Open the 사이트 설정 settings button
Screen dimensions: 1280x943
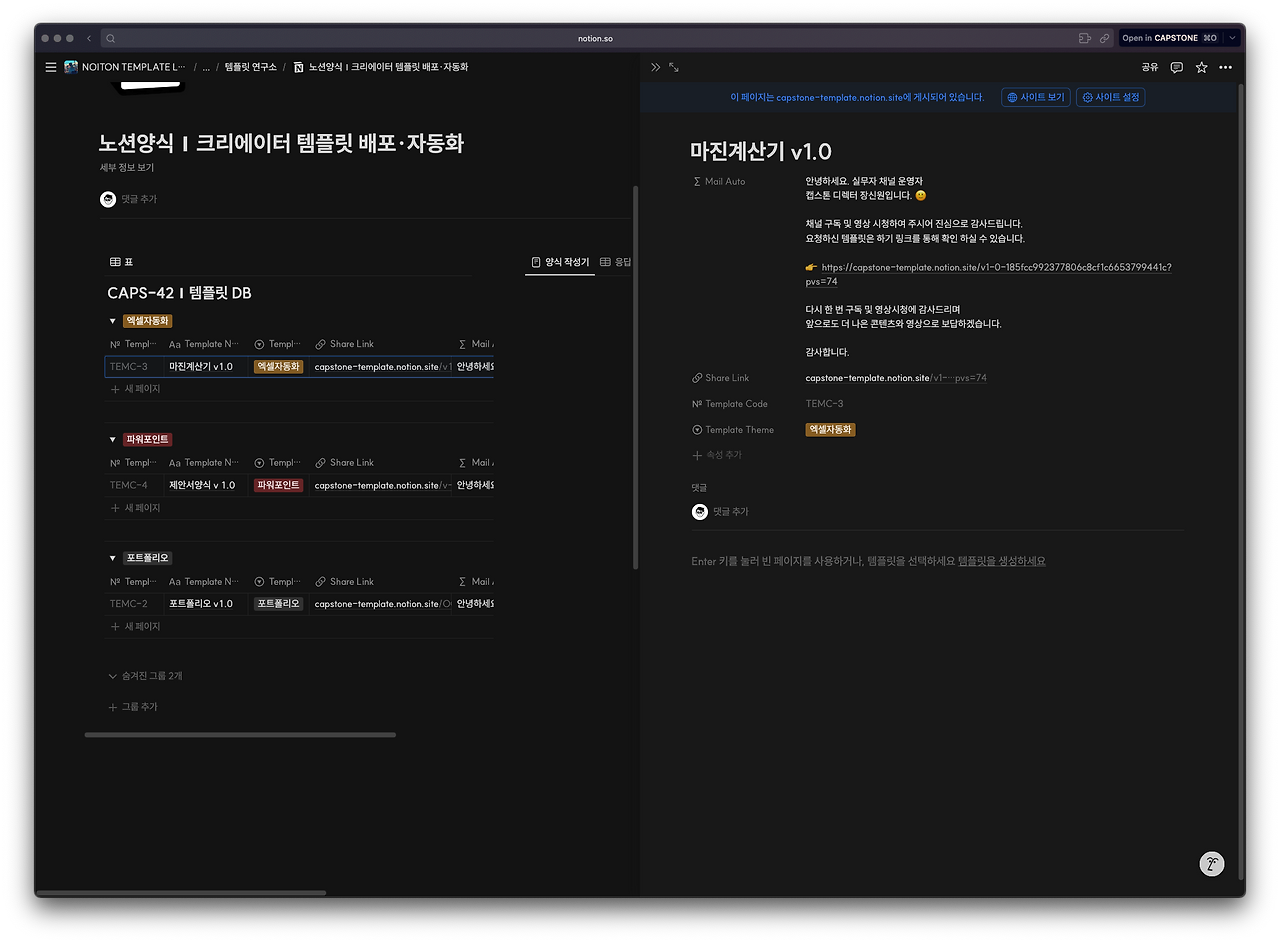click(x=1110, y=97)
